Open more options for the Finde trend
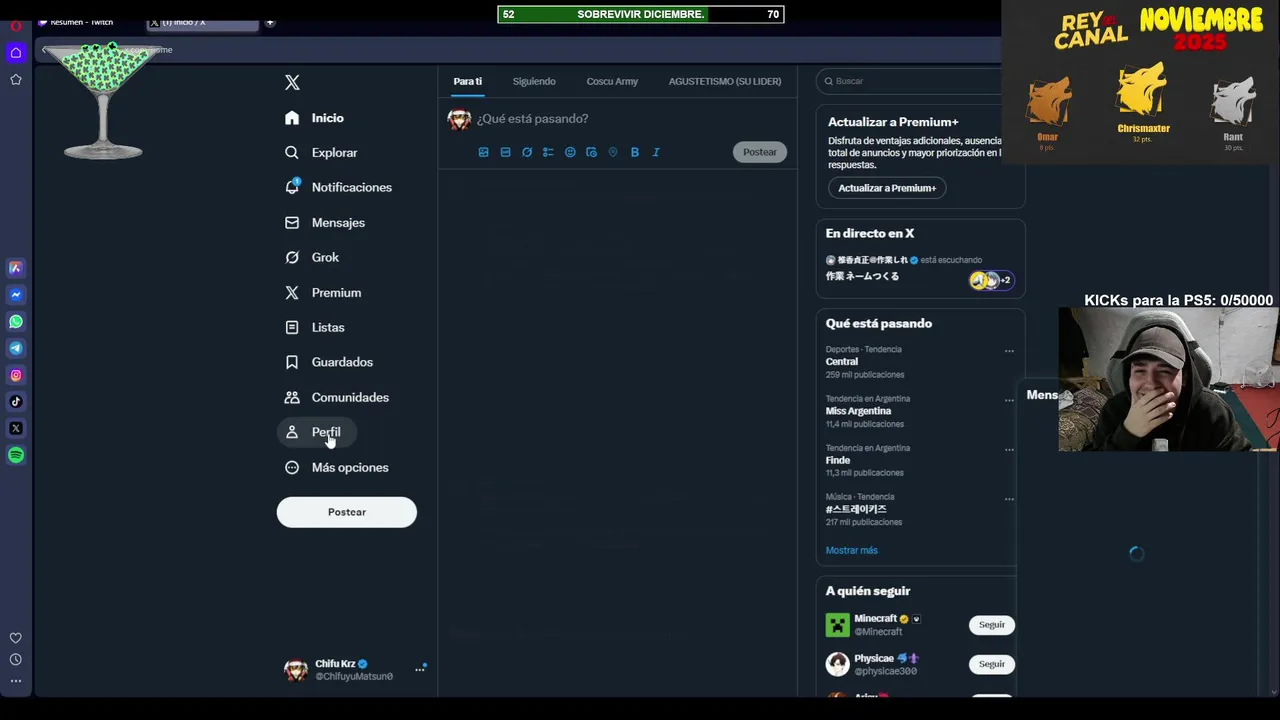Screen dimensions: 1280x720 point(1009,449)
